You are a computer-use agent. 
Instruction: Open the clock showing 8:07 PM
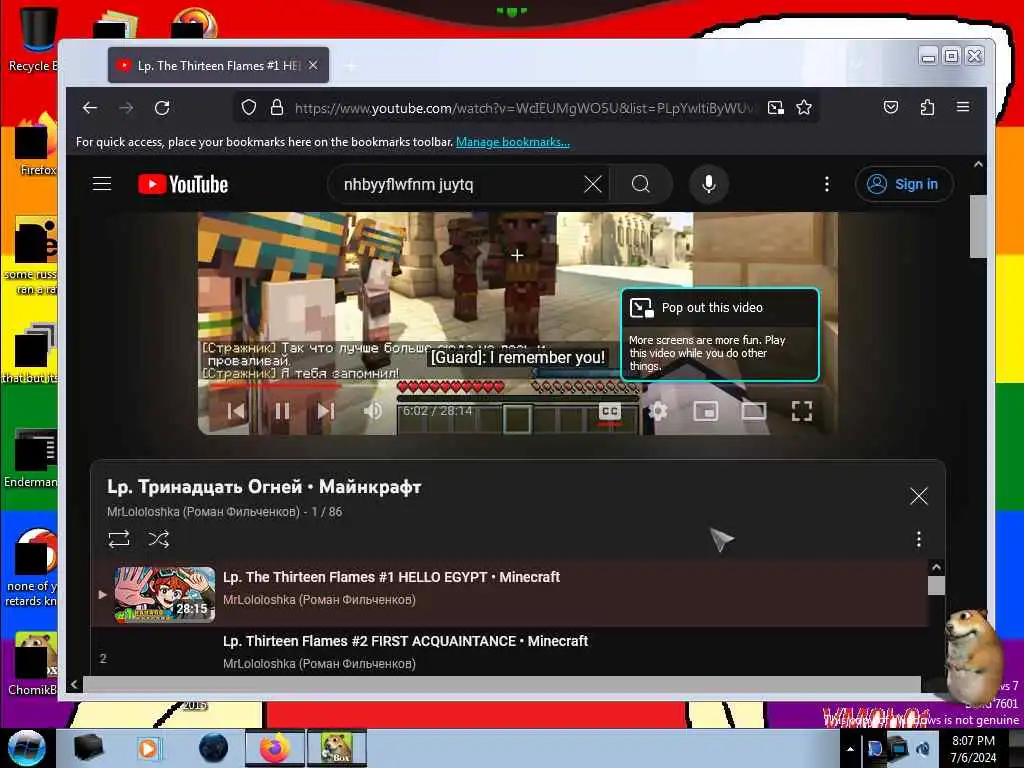[x=973, y=749]
